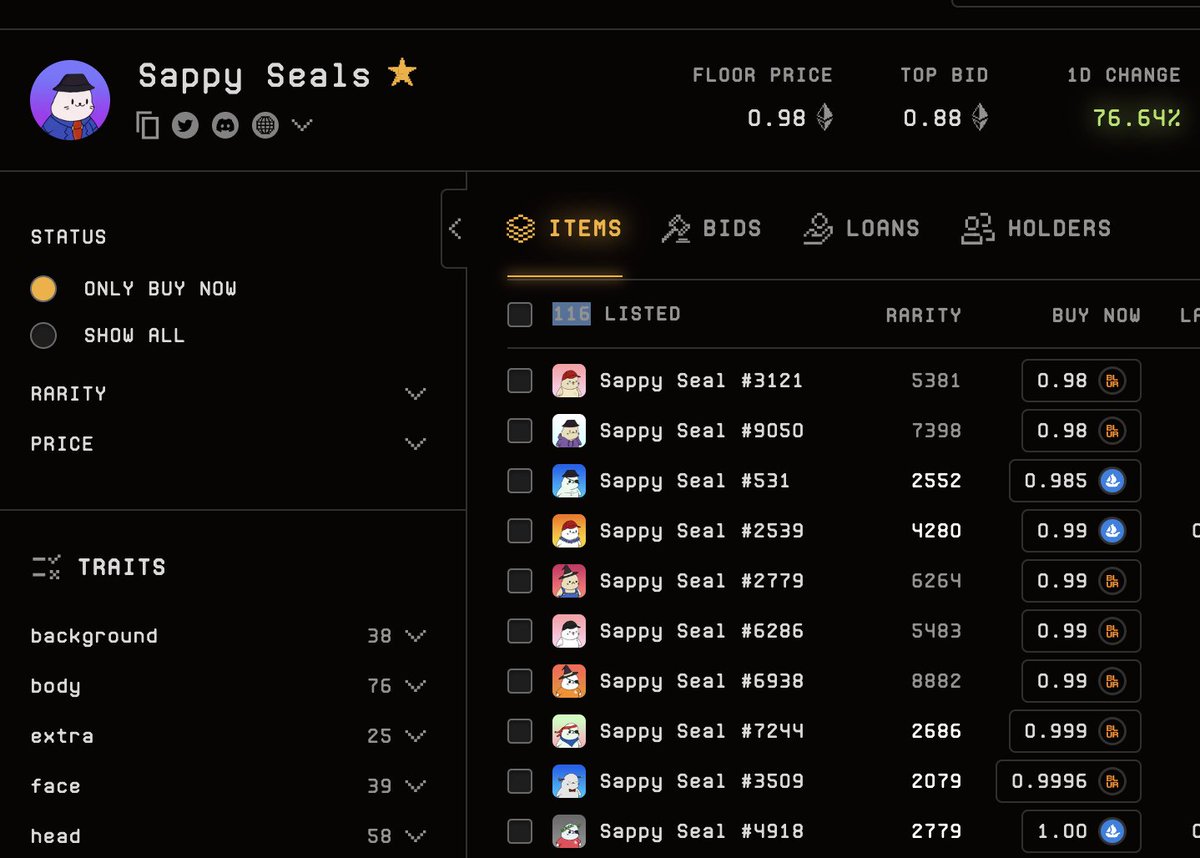This screenshot has height=858, width=1200.
Task: Check the Sappy Seal #6286 checkbox
Action: click(x=520, y=631)
